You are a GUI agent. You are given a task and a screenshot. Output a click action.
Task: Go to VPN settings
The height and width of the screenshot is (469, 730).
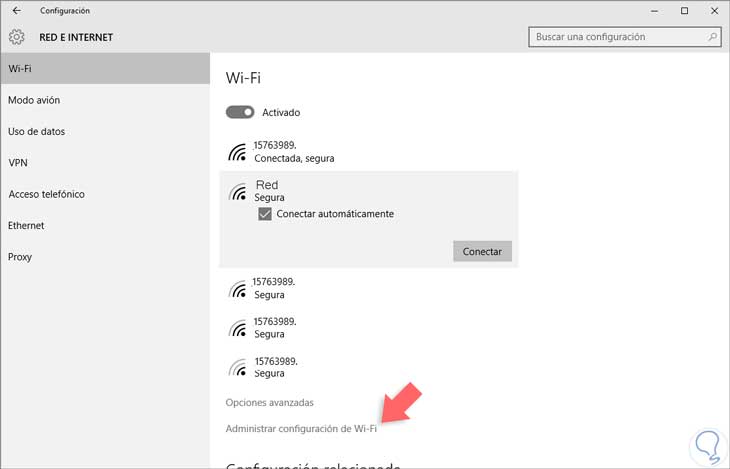(x=18, y=163)
